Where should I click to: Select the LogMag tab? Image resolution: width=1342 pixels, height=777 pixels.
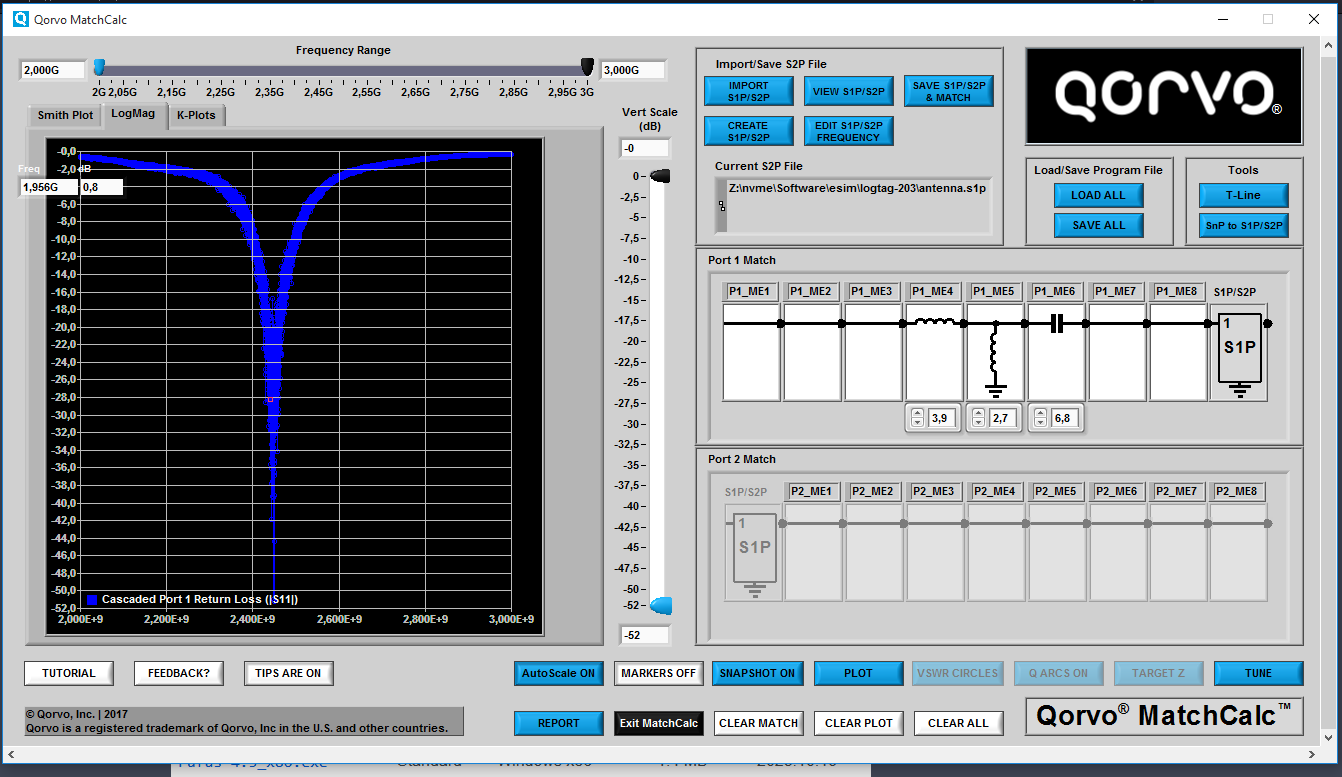point(133,114)
